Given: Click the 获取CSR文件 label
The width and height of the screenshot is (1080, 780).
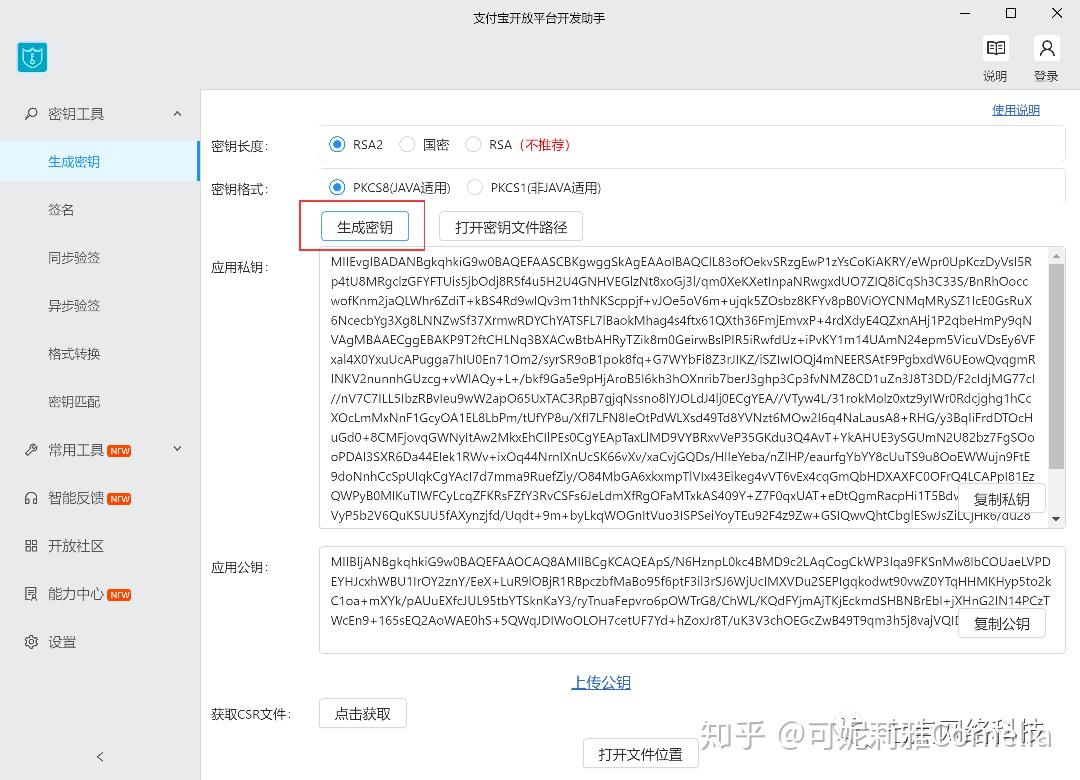Looking at the screenshot, I should 251,715.
